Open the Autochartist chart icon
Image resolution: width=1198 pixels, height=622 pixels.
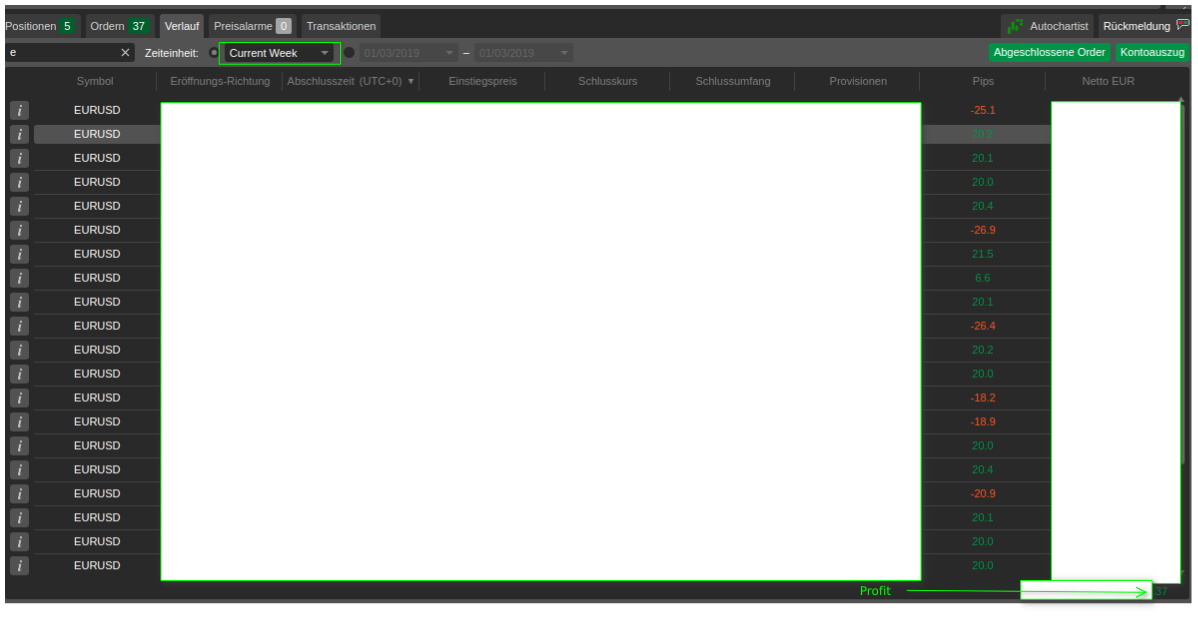(1015, 26)
